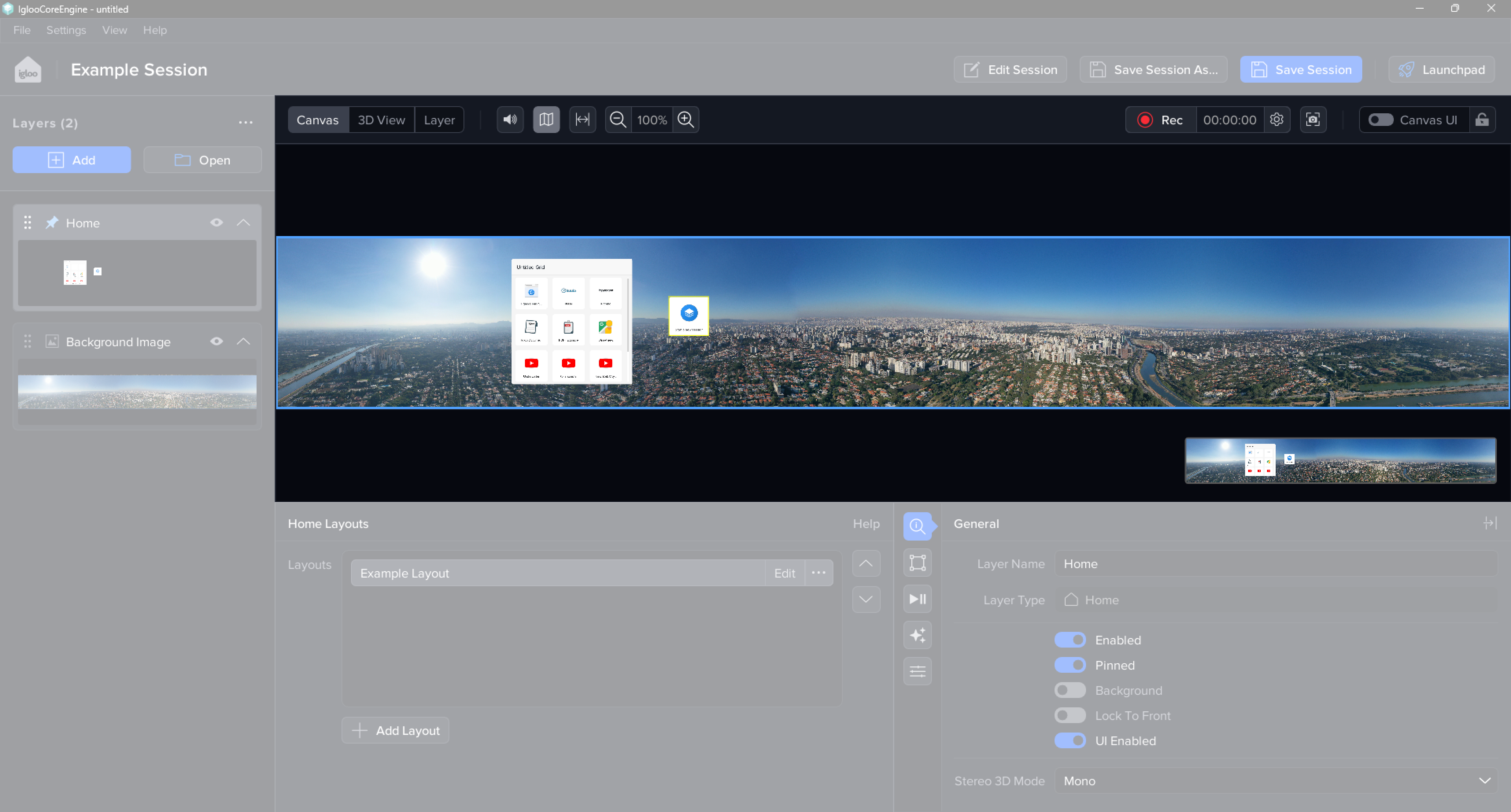Viewport: 1511px width, 812px height.
Task: Click the Add Layout button
Action: [x=395, y=730]
